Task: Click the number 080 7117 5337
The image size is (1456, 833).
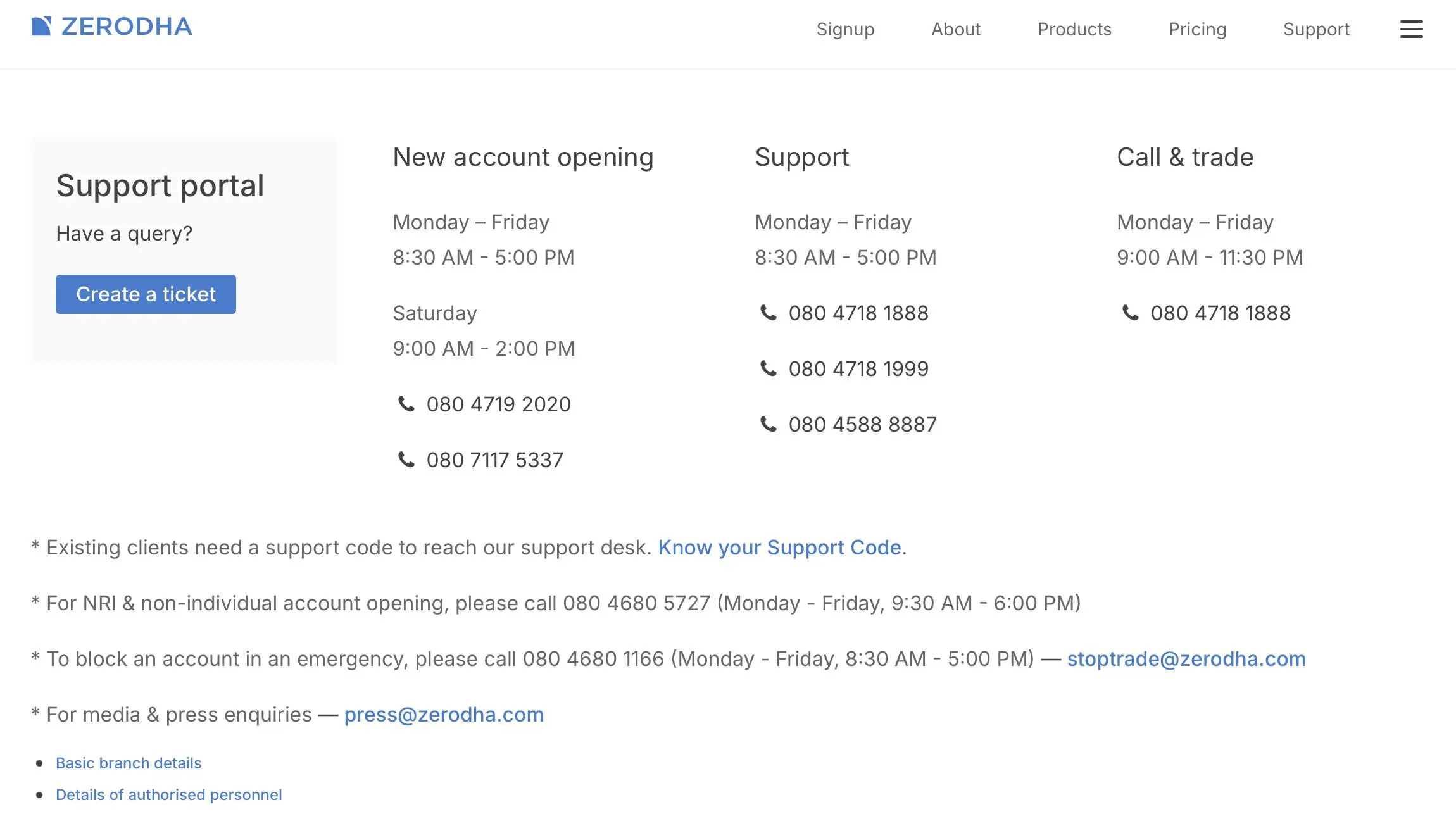Action: [495, 460]
